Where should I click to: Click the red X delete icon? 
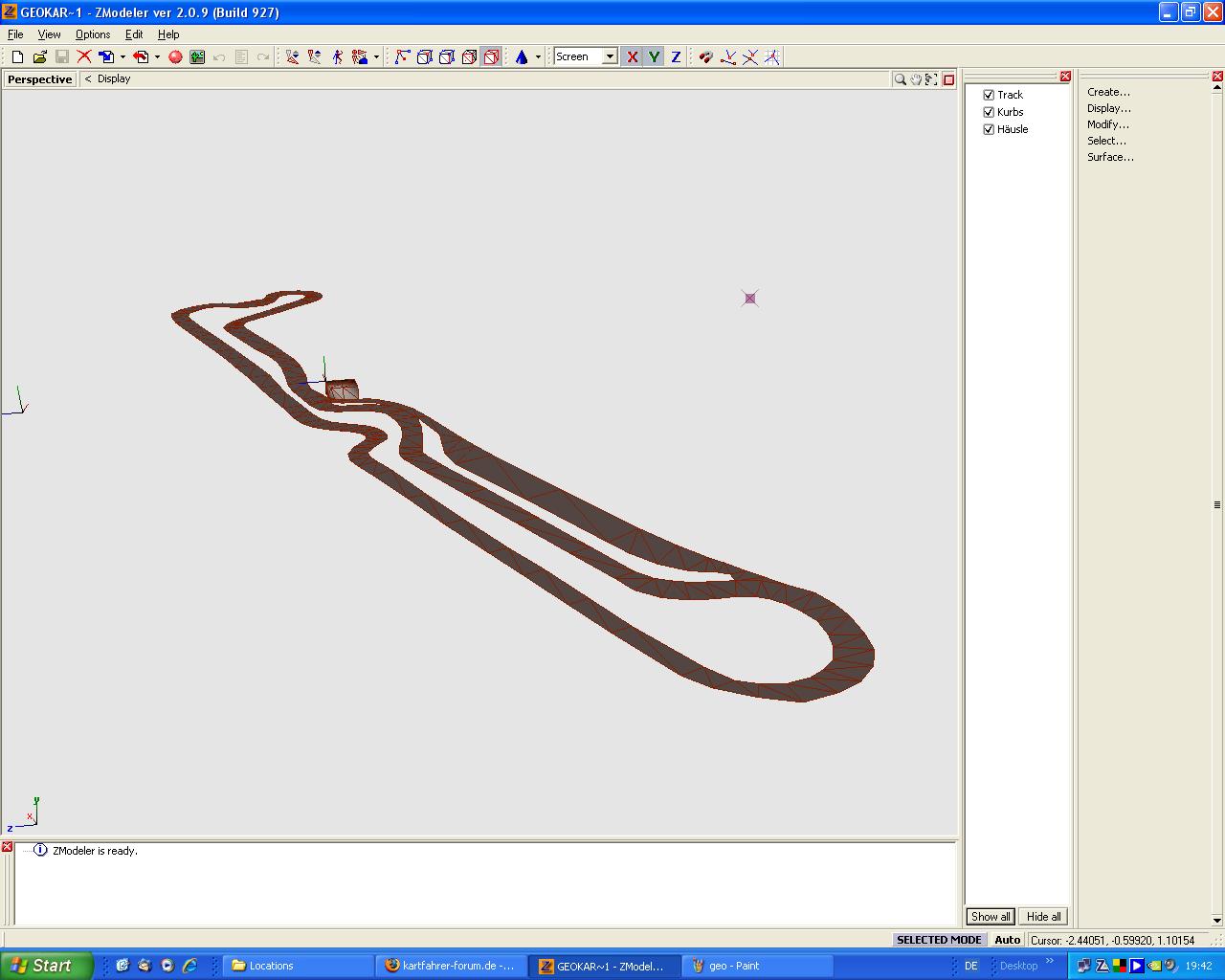84,57
